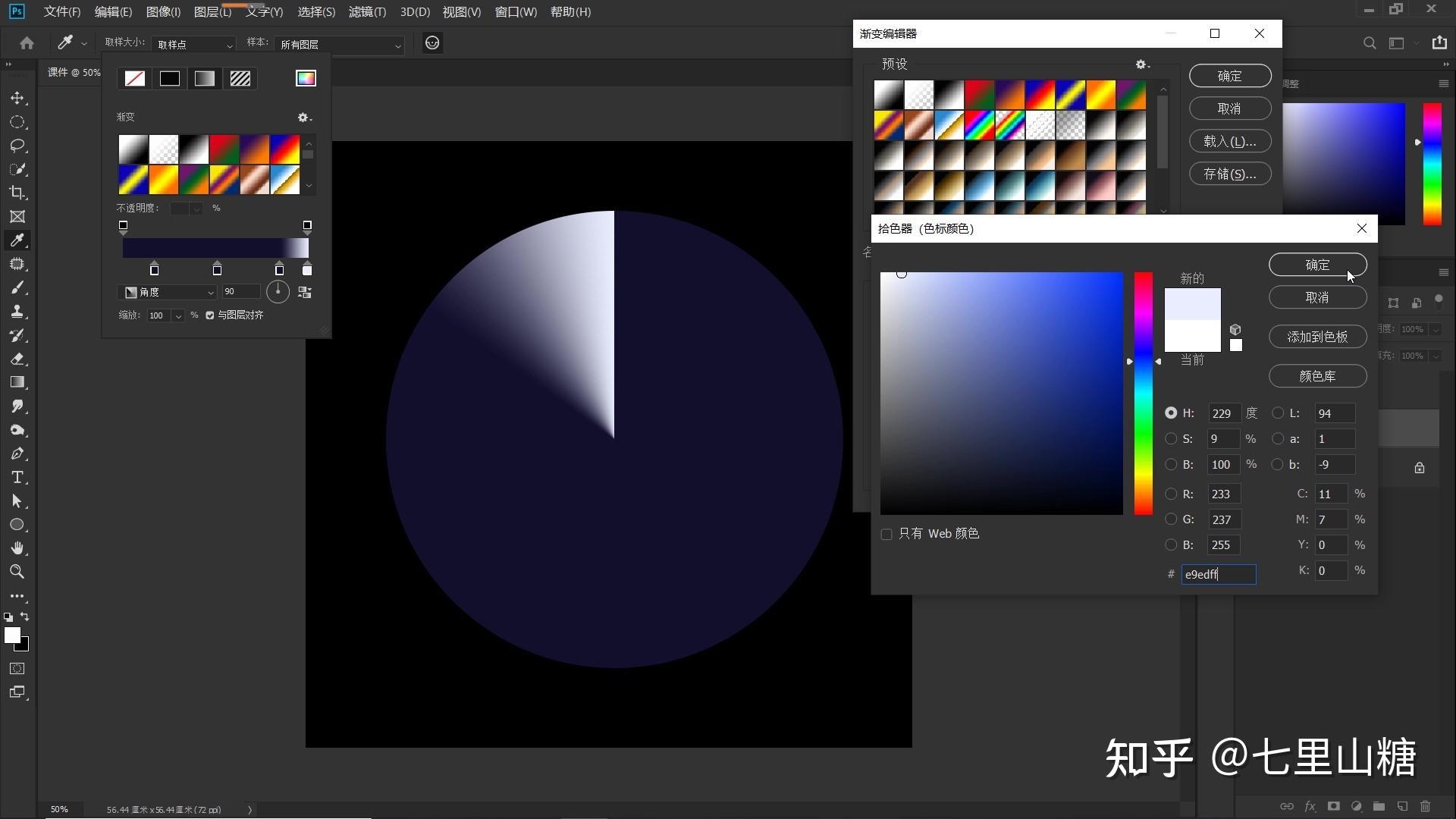Select the L lightness radio button
Viewport: 1456px width, 819px height.
(x=1279, y=413)
